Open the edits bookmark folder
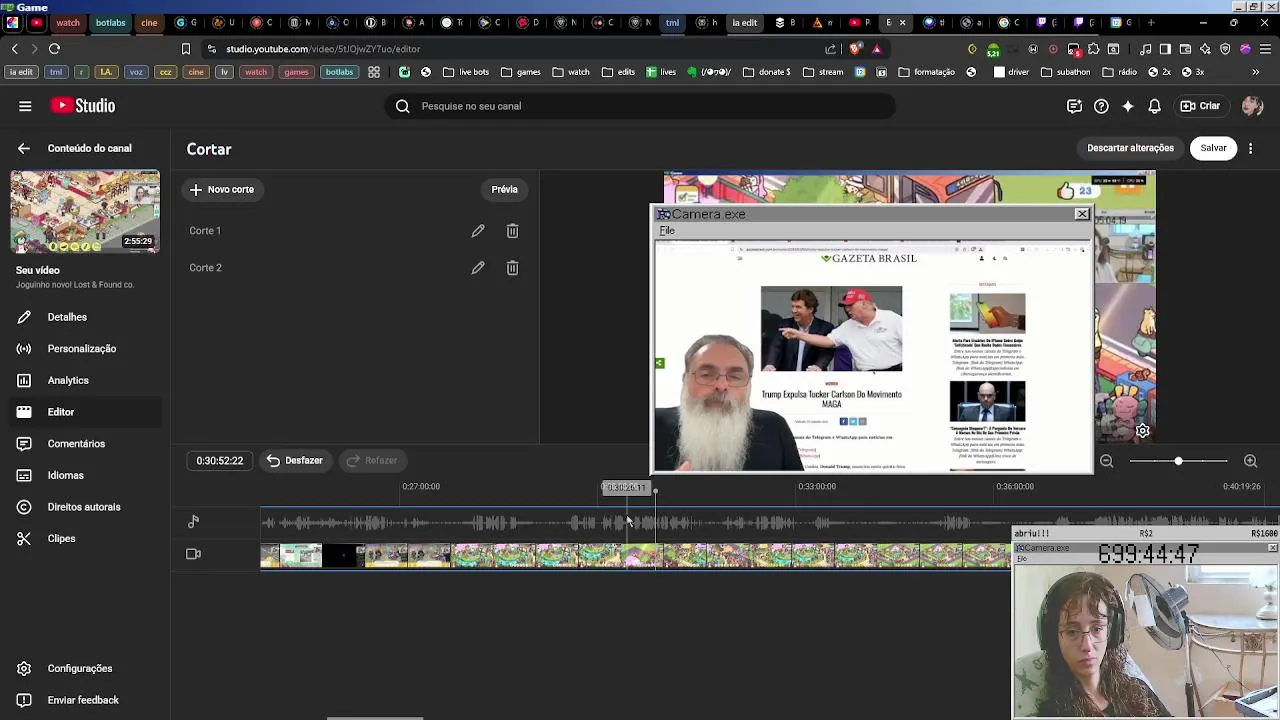1280x720 pixels. pos(618,72)
